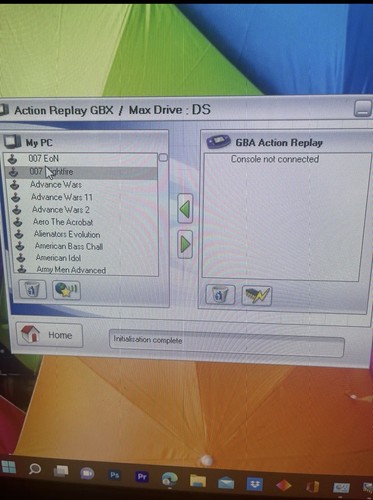Viewport: 373px width, 500px height.
Task: Open the Chat app from the taskbar
Action: pos(87,473)
